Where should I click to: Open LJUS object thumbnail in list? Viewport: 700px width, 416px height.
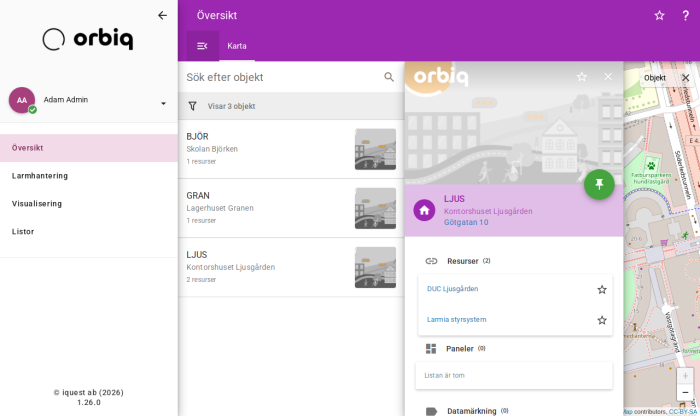375,267
